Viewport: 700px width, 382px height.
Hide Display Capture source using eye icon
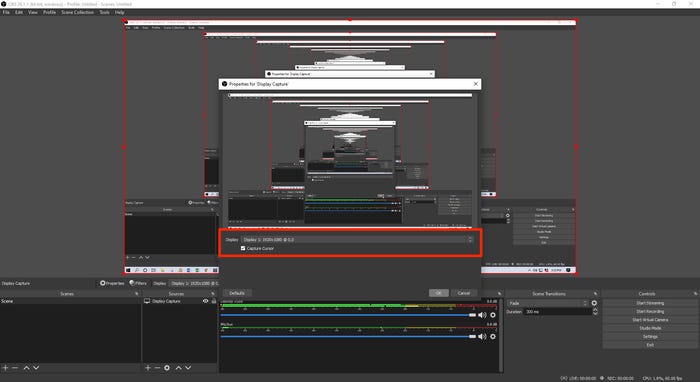pyautogui.click(x=205, y=301)
